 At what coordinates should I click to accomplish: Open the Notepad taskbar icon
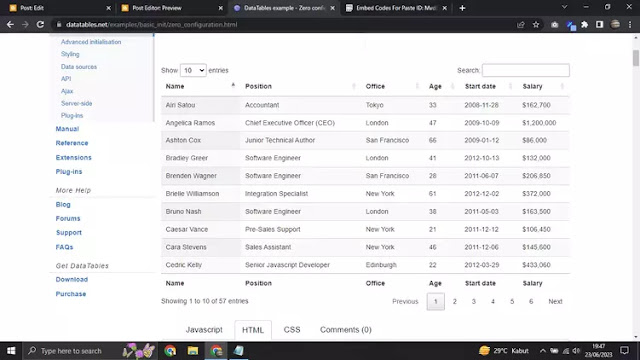pyautogui.click(x=238, y=351)
